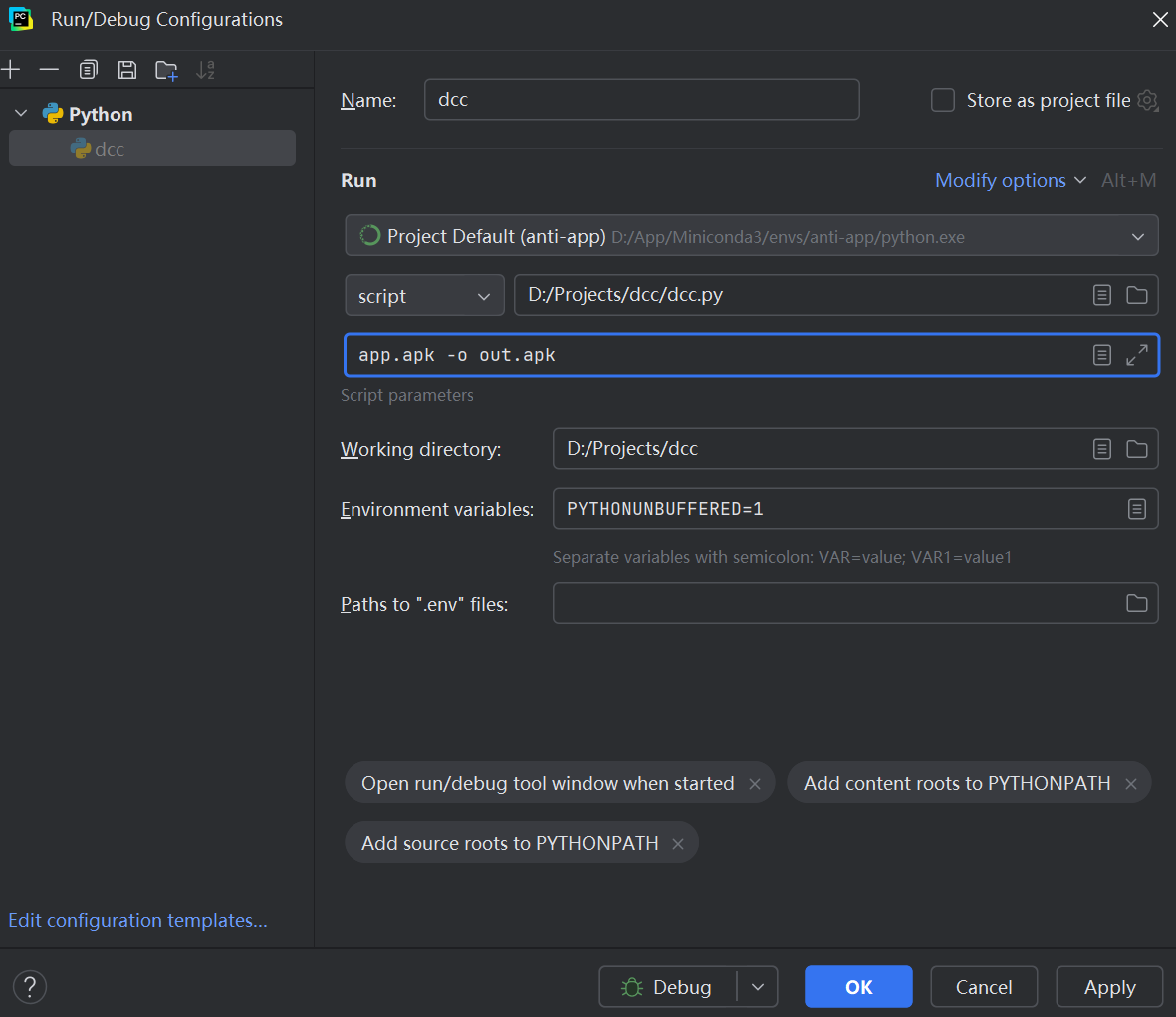Click the PyCharm logo in the title bar
This screenshot has height=1017, width=1176.
(x=20, y=19)
